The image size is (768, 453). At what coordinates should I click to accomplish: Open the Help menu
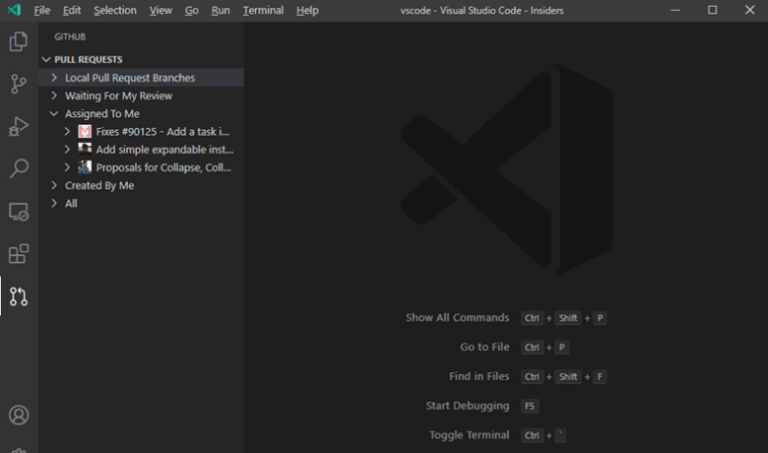[x=307, y=10]
